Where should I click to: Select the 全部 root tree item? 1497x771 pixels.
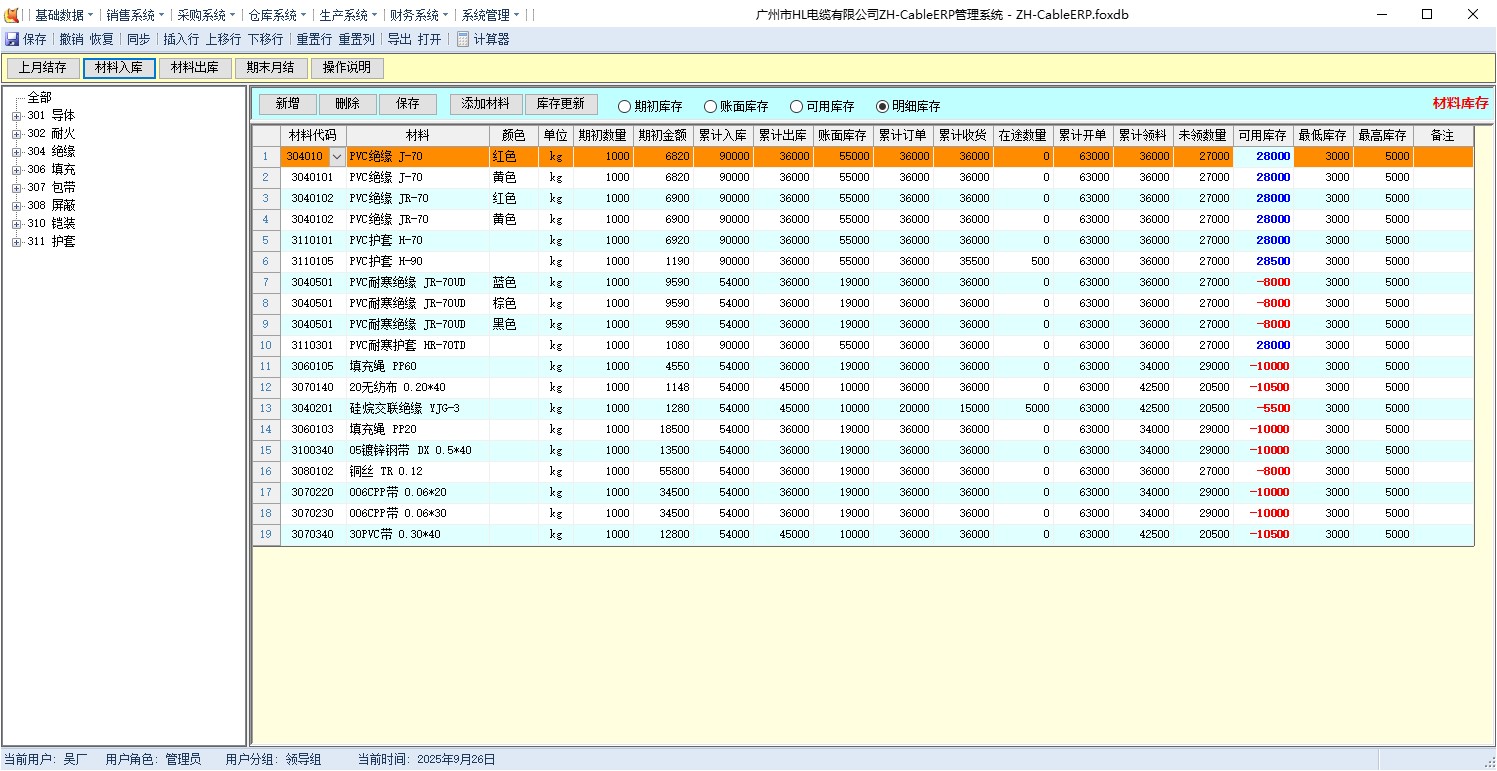(x=39, y=98)
